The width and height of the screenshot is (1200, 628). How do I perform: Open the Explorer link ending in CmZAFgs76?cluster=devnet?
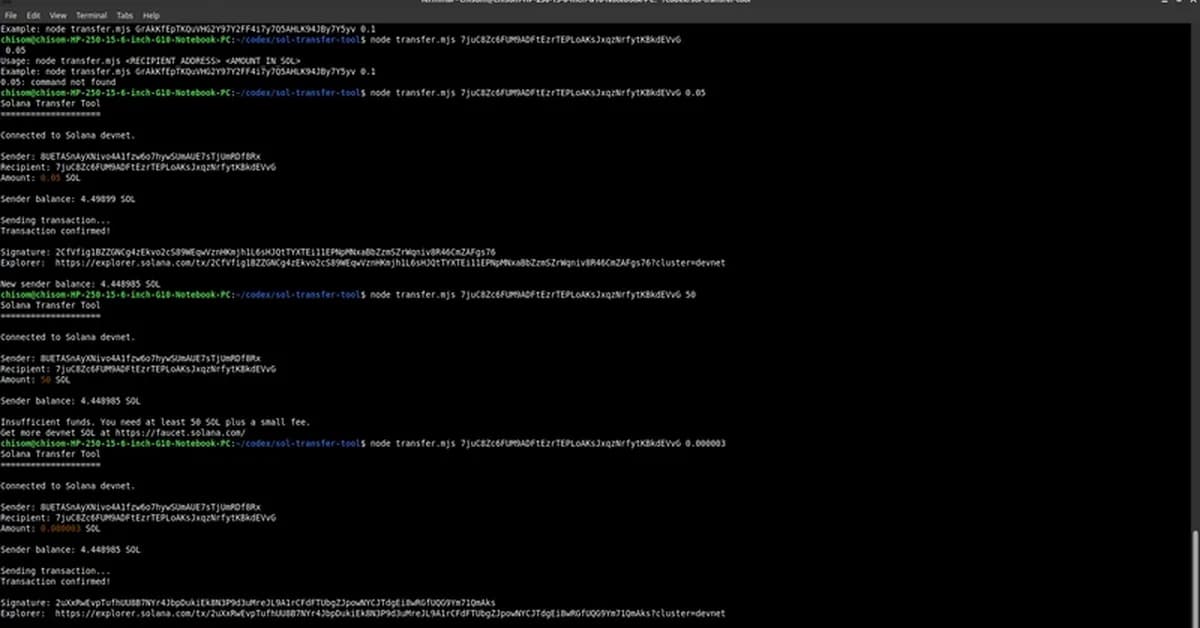[x=390, y=263]
